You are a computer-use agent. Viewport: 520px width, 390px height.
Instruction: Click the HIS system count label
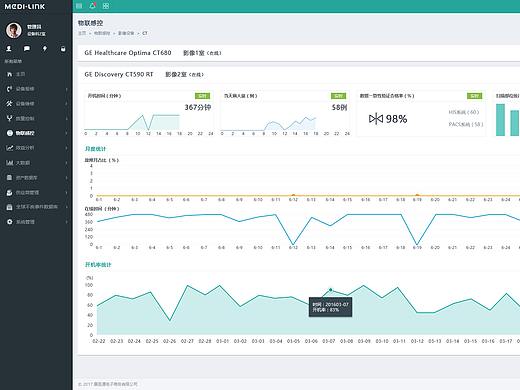coord(464,112)
